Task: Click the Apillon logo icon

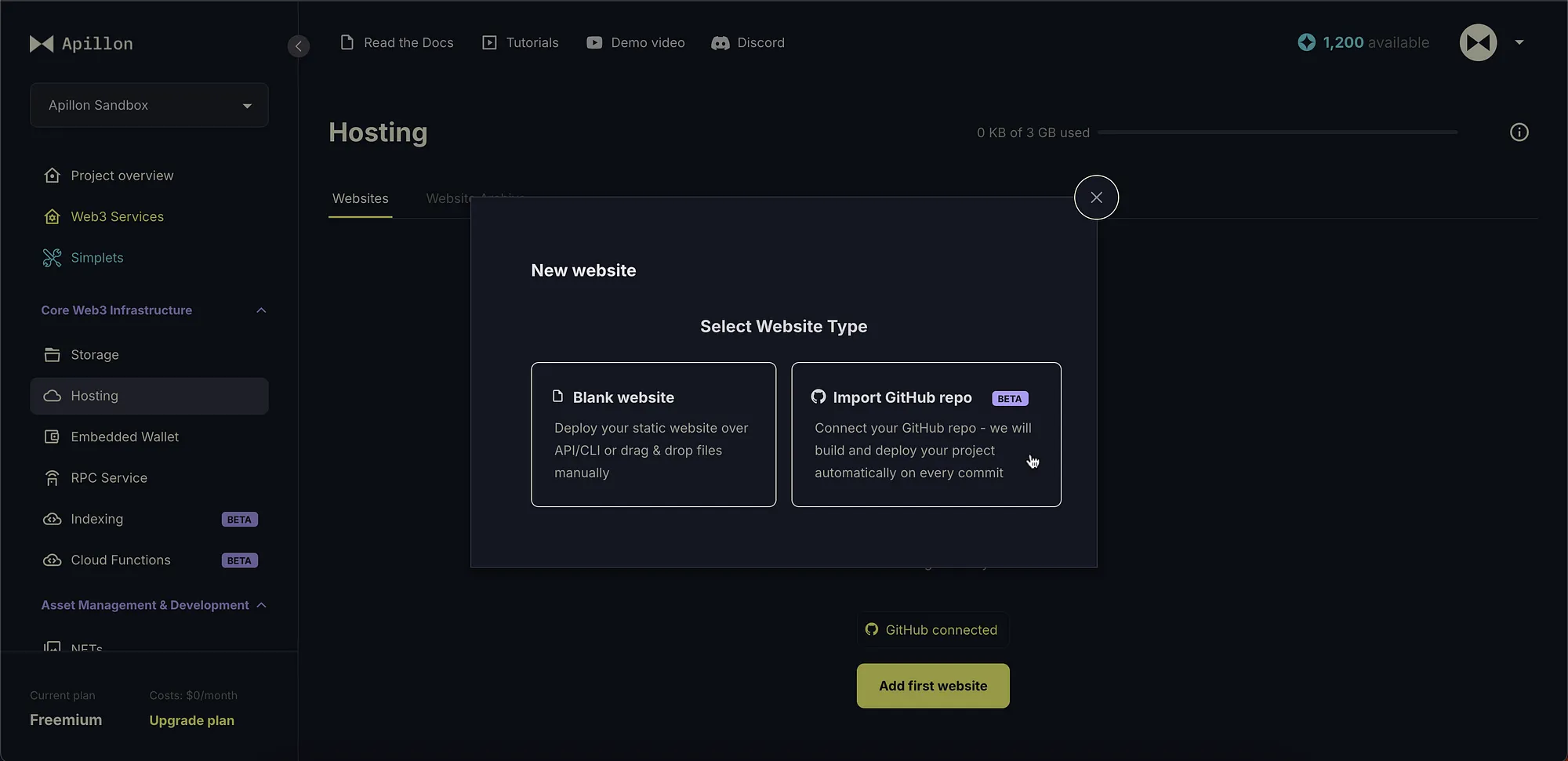Action: coord(42,44)
